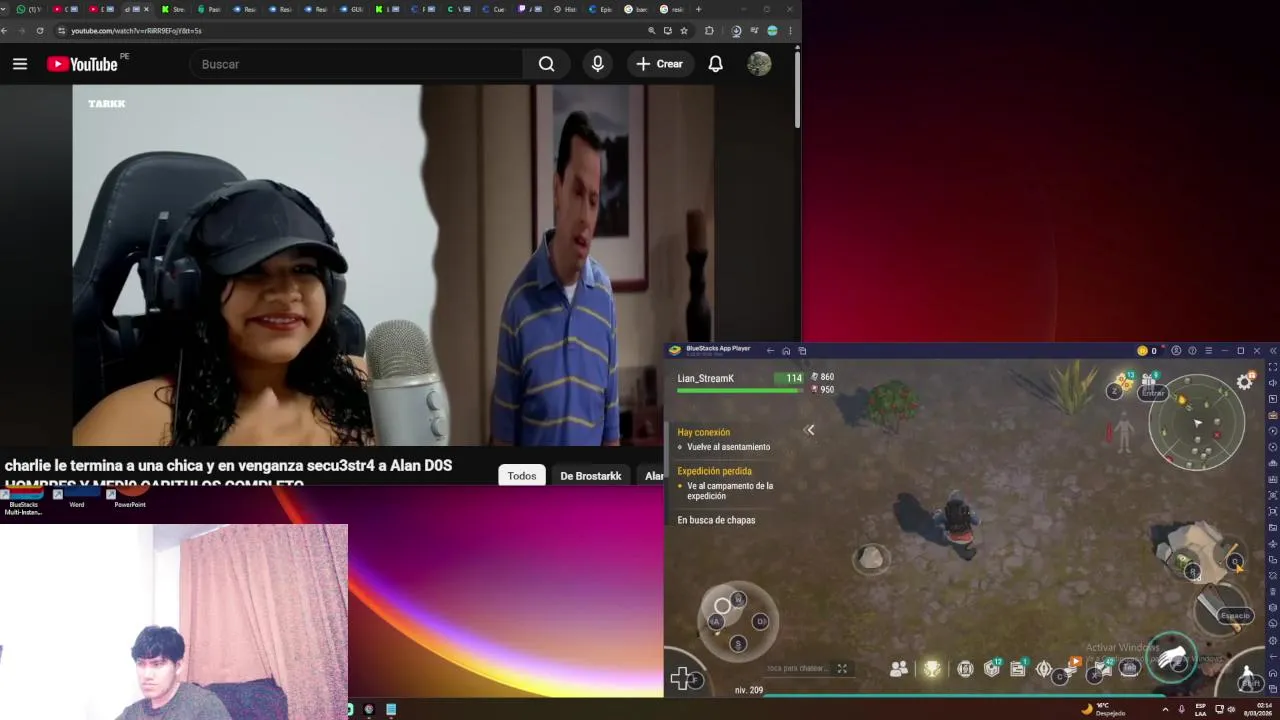The width and height of the screenshot is (1280, 720).
Task: Switch to the GUI browser tab
Action: (354, 9)
